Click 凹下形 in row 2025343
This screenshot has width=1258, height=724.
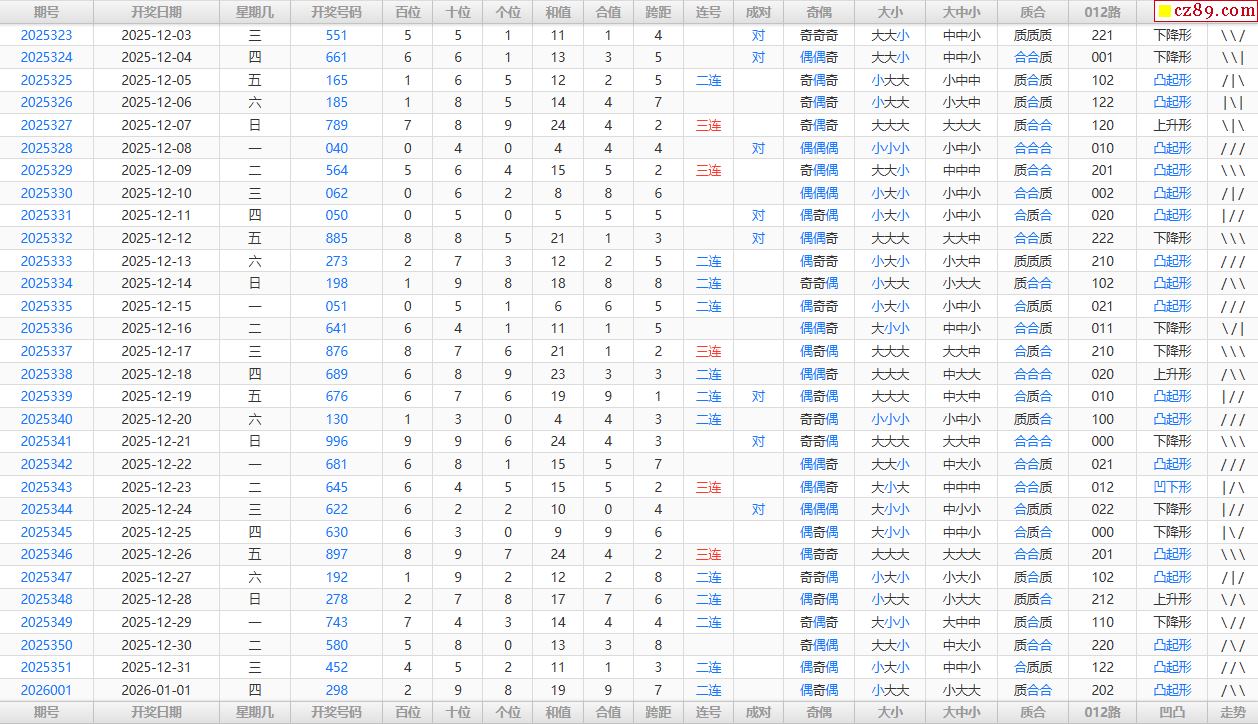pos(1172,487)
